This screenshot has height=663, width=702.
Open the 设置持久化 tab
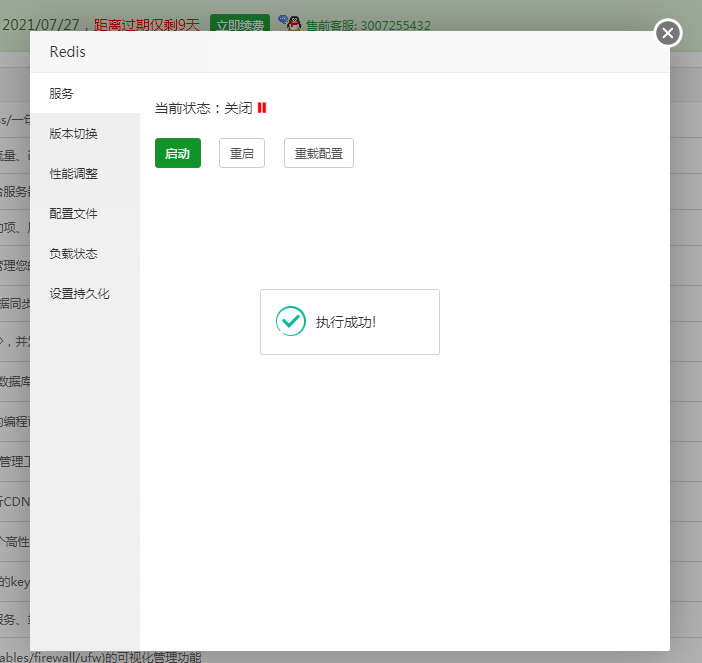point(85,294)
